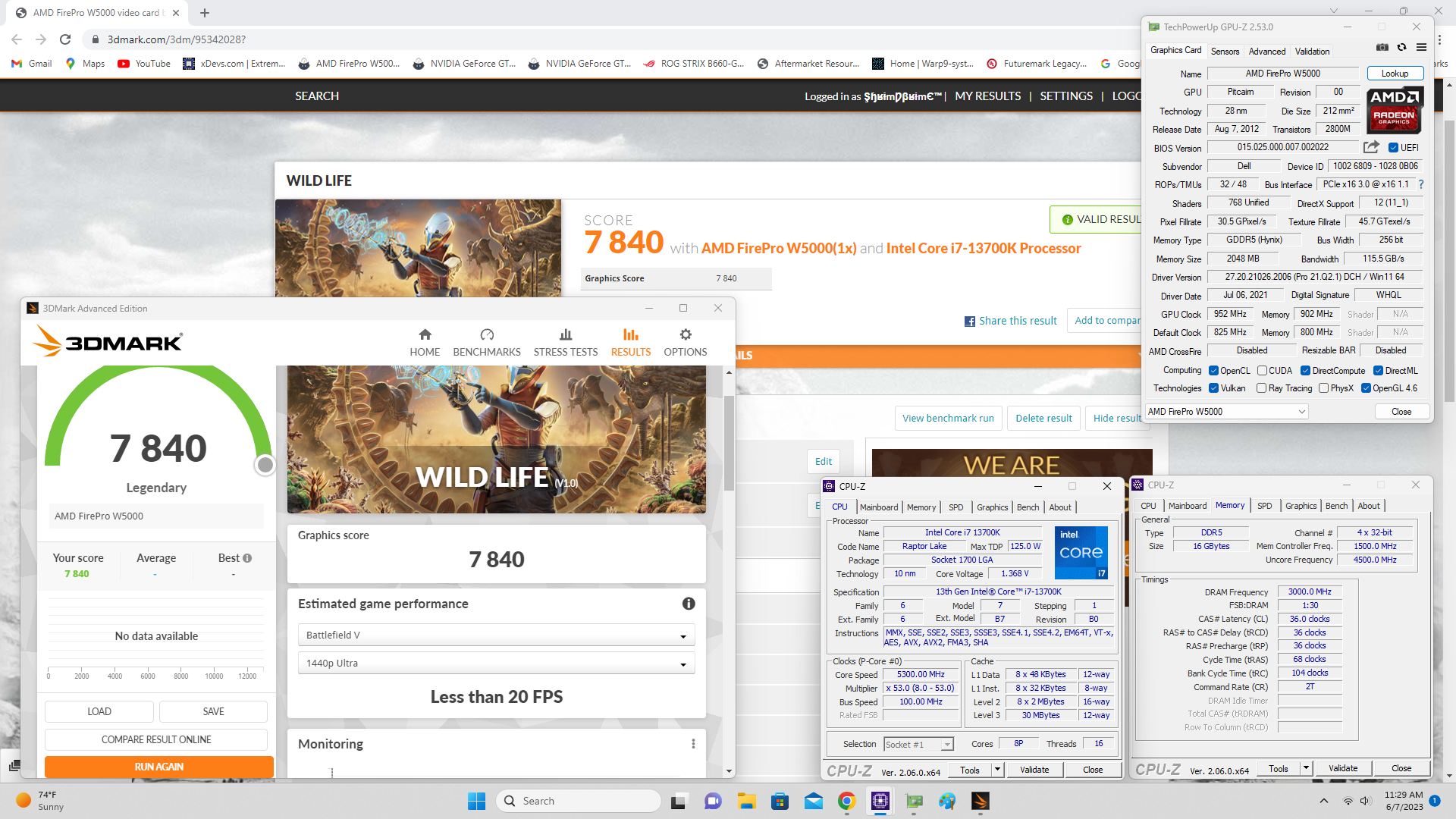The image size is (1456, 819).
Task: Open a new browser tab
Action: tap(205, 13)
